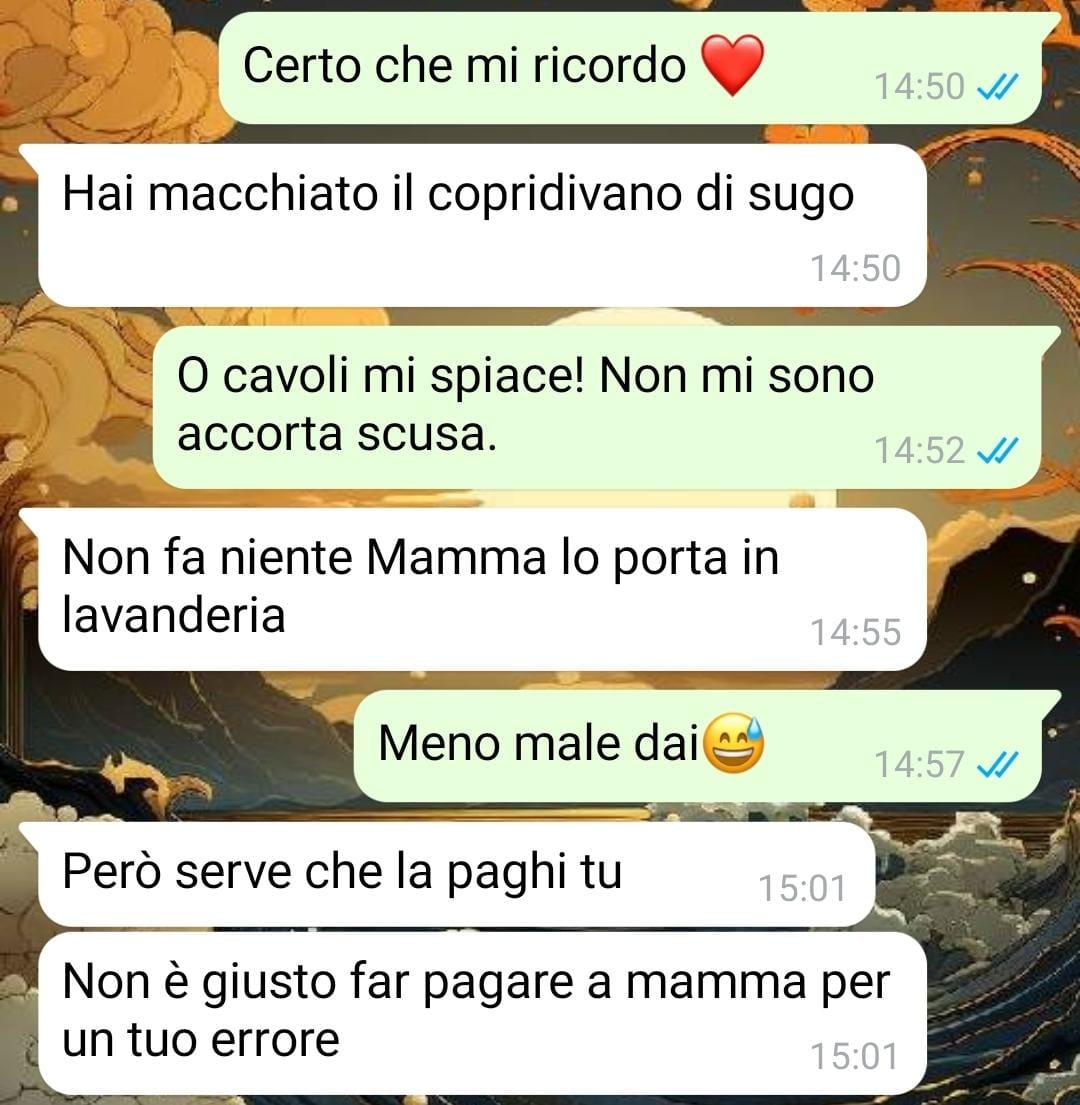The width and height of the screenshot is (1080, 1105).
Task: Click the word 'copridivano' in the message
Action: coord(554,194)
